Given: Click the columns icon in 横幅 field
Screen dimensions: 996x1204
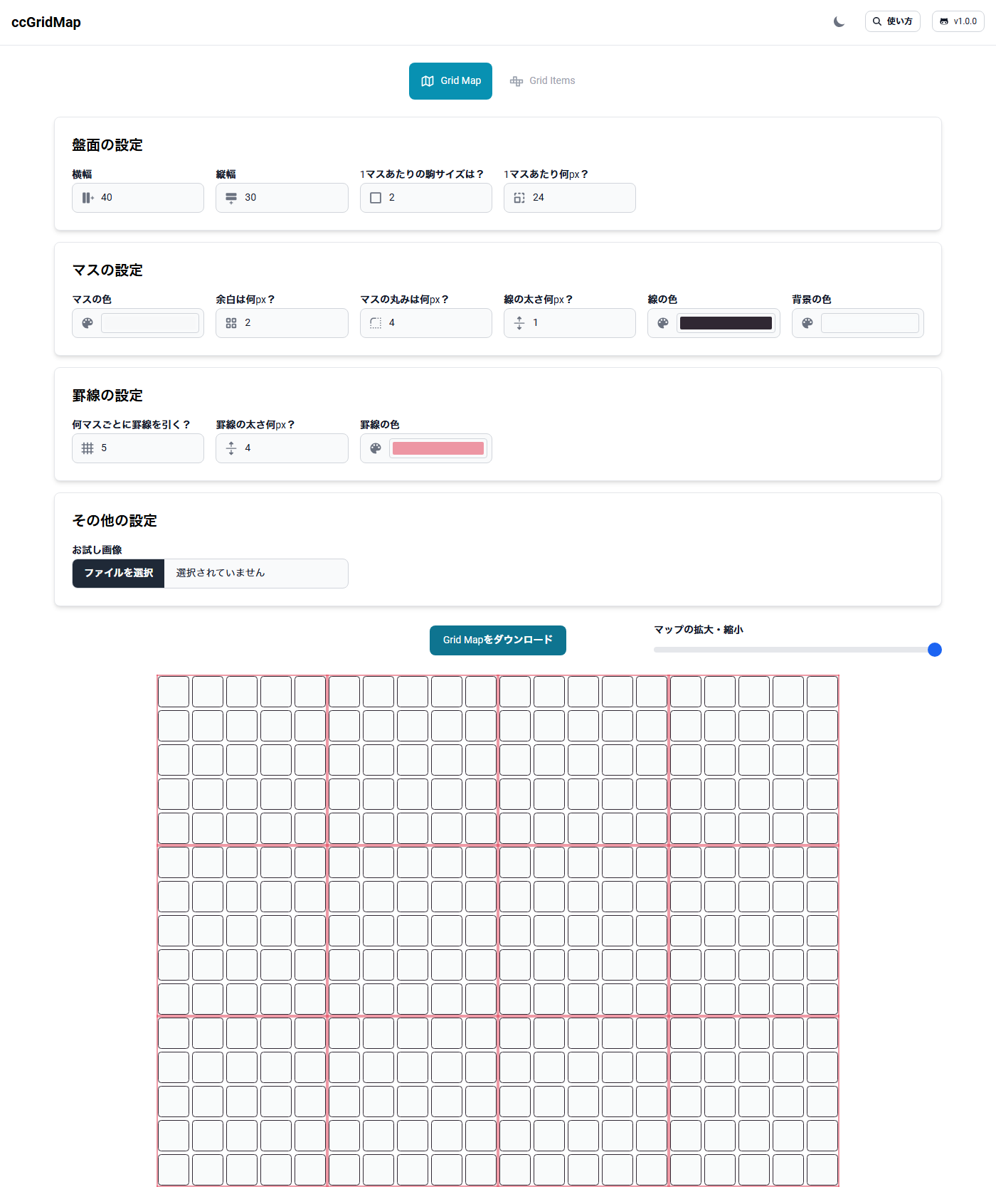Looking at the screenshot, I should click(x=88, y=198).
